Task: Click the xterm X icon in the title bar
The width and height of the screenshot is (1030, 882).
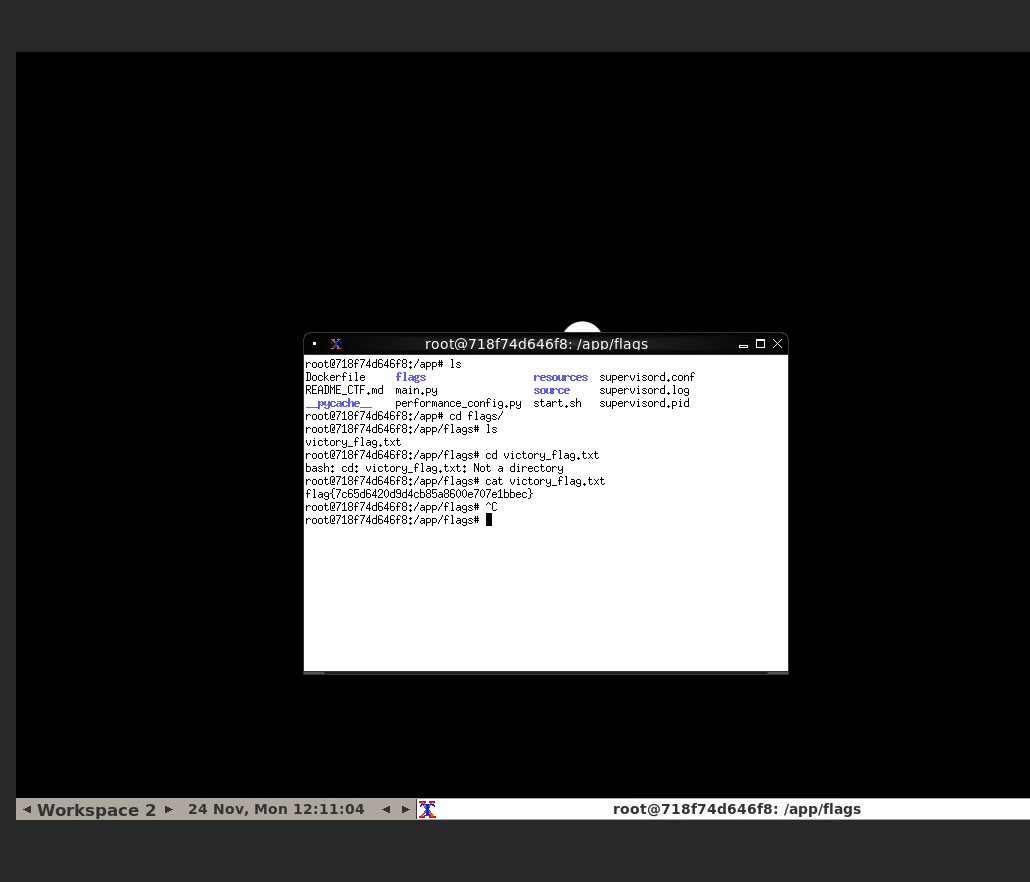Action: pos(336,344)
